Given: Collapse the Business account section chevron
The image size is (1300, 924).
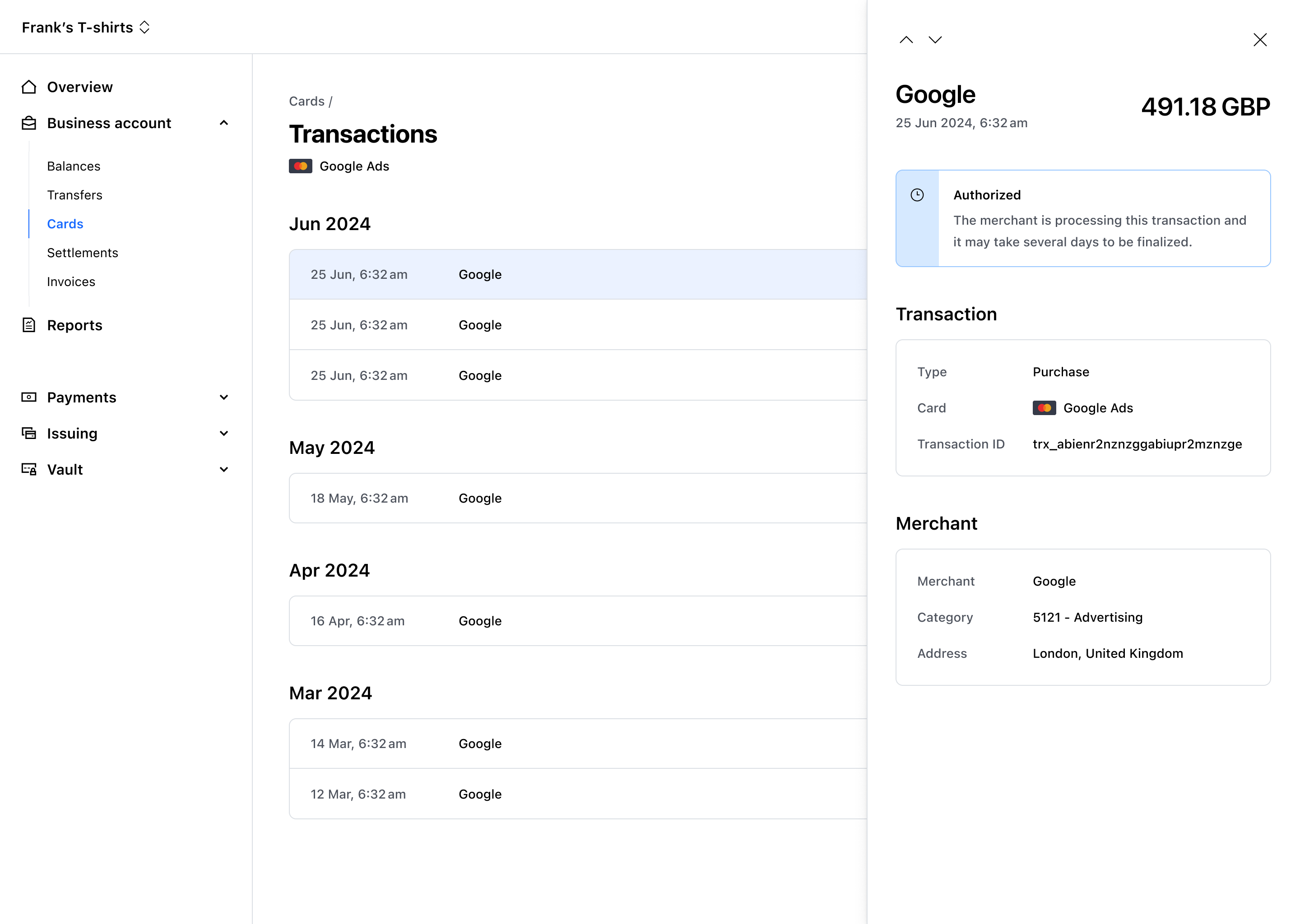Looking at the screenshot, I should [224, 123].
